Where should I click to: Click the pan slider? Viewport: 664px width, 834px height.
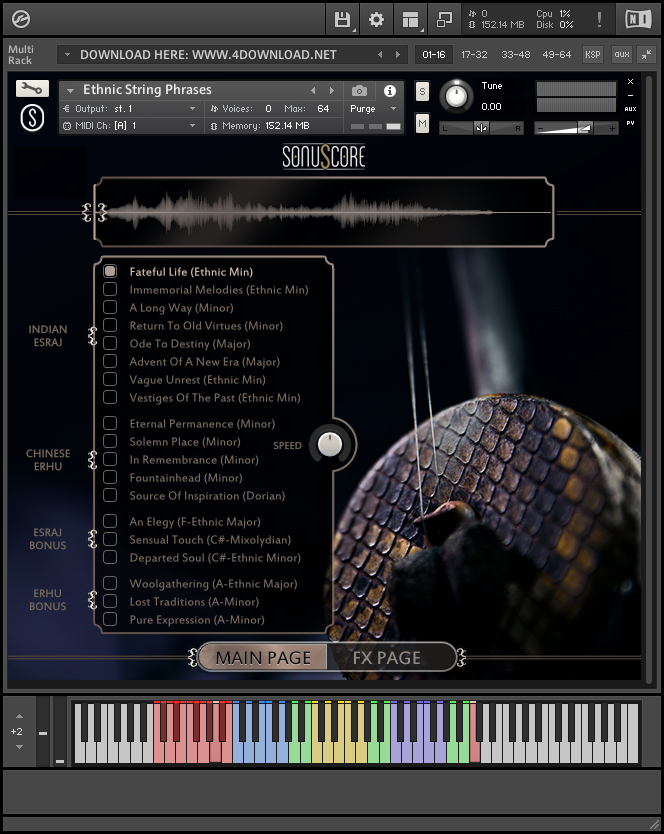(x=481, y=128)
